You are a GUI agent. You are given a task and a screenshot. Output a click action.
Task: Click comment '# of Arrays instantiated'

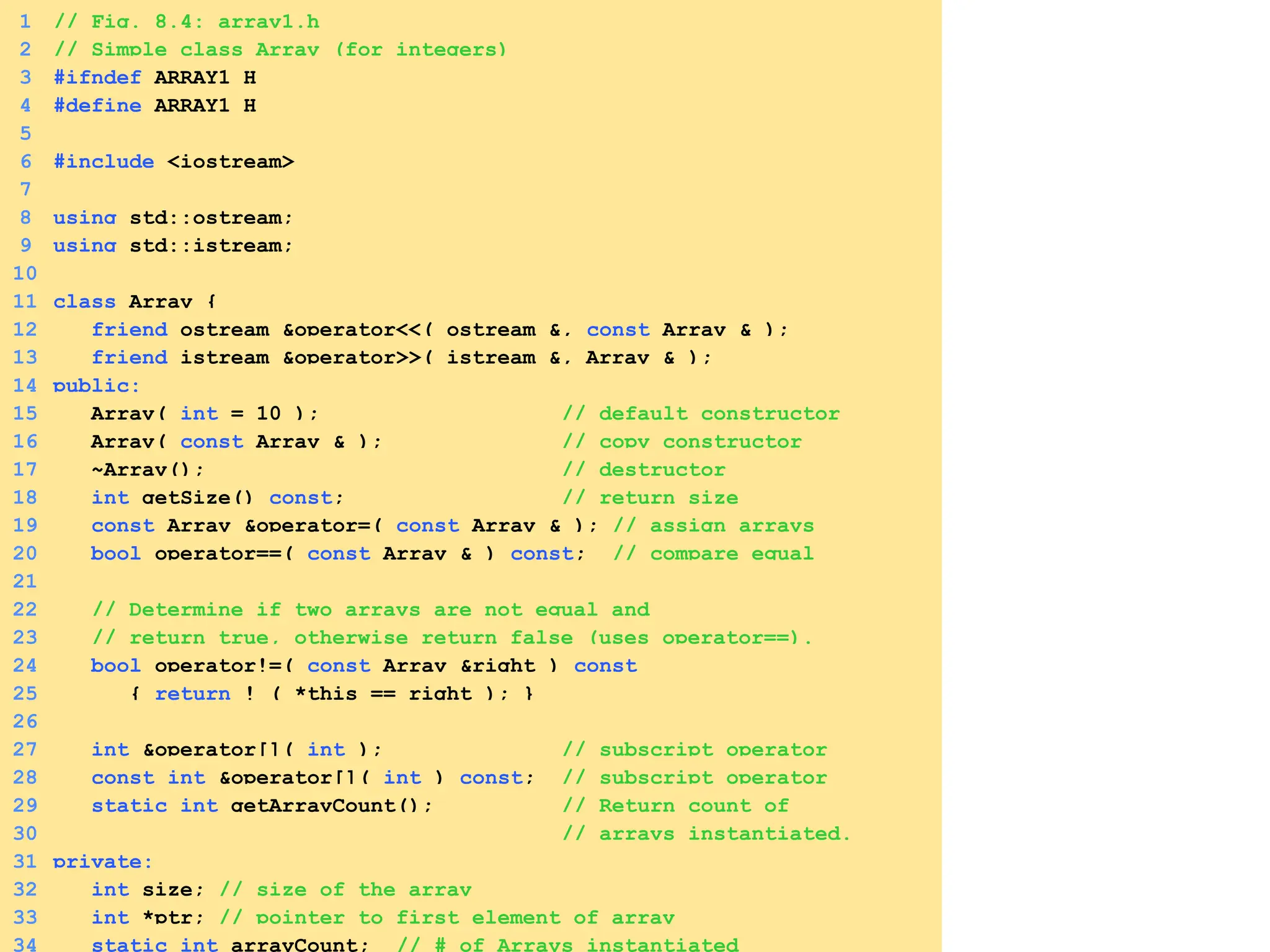click(587, 945)
